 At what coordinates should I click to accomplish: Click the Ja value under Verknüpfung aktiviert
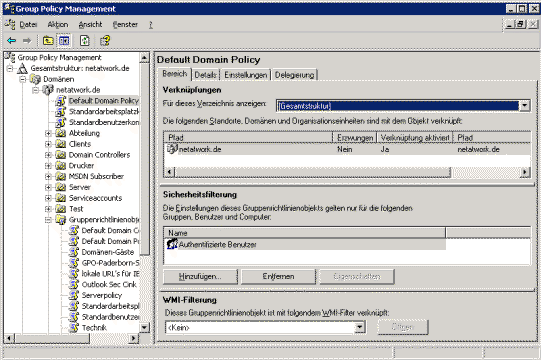pos(385,149)
